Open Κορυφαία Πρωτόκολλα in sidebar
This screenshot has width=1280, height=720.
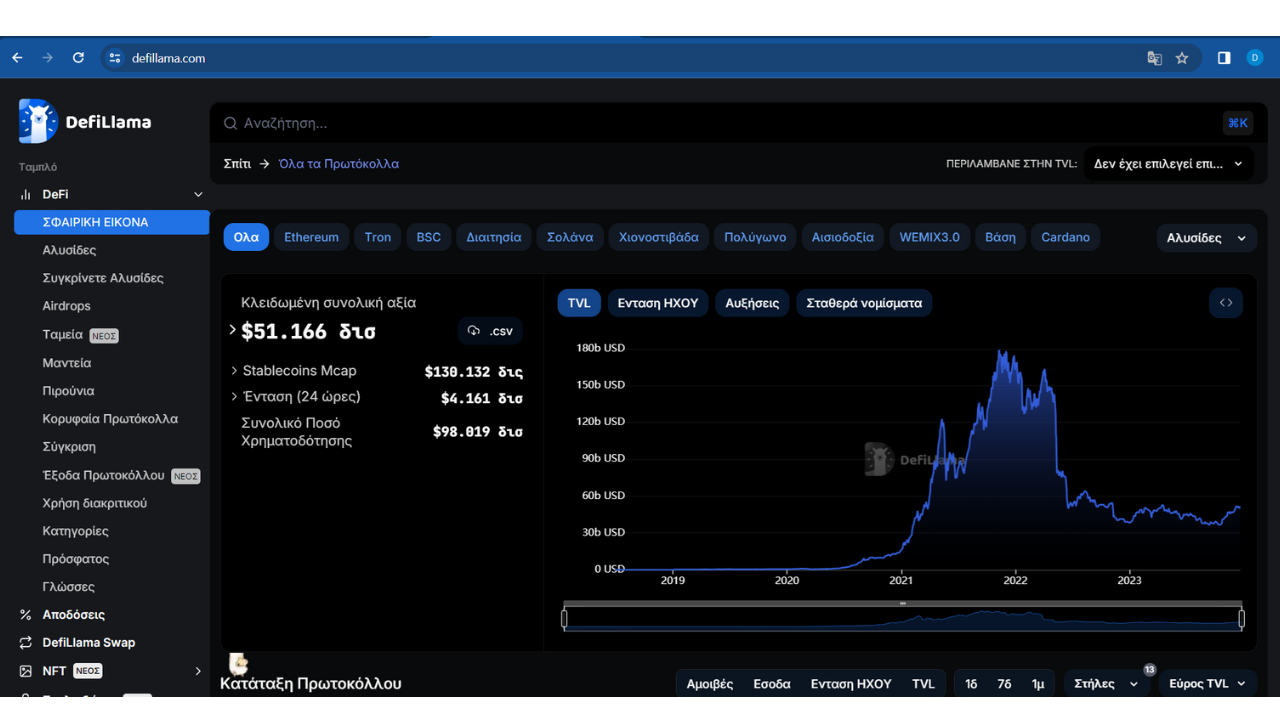pos(110,419)
